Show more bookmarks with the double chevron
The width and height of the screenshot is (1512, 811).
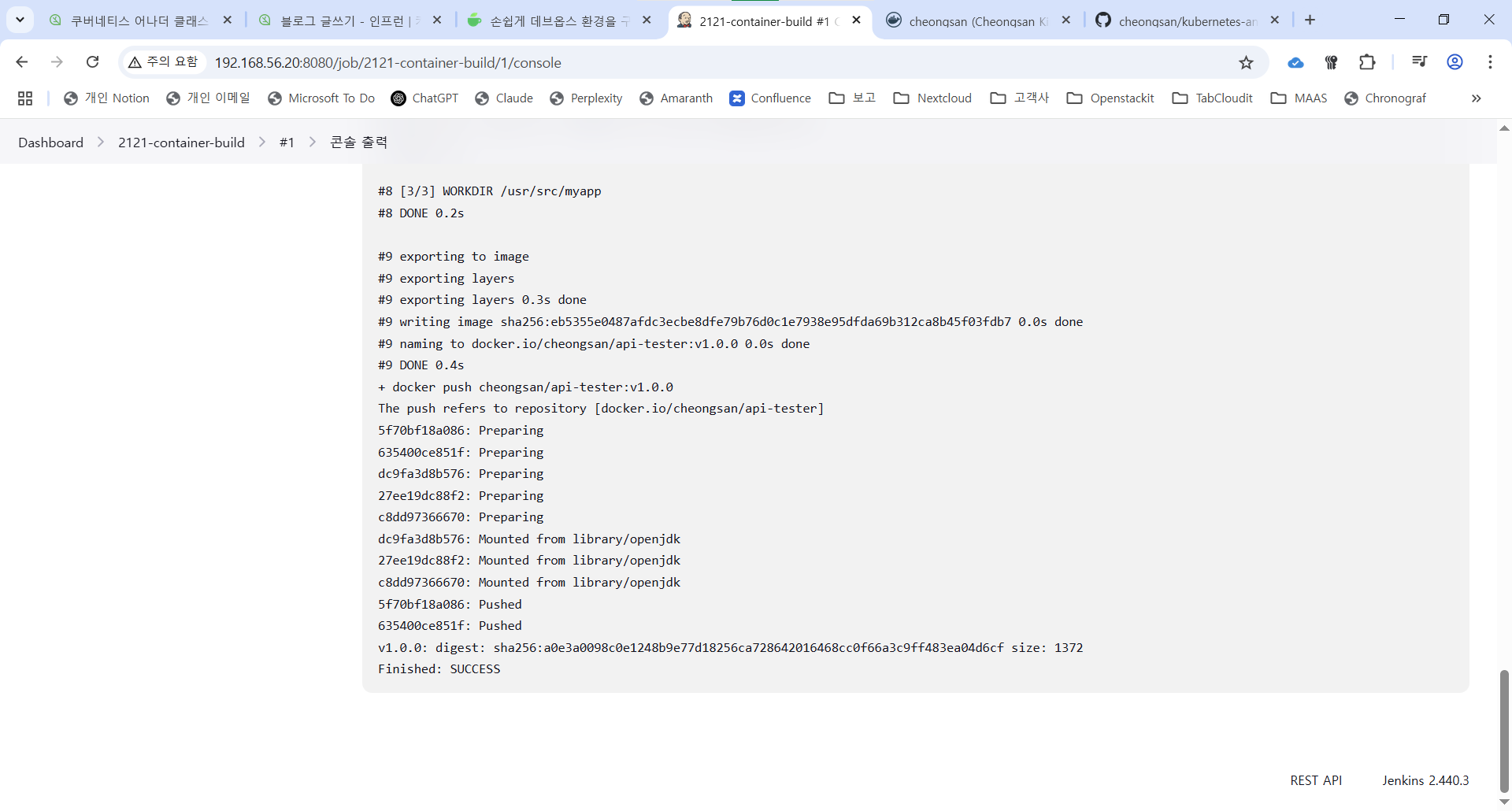pyautogui.click(x=1477, y=98)
